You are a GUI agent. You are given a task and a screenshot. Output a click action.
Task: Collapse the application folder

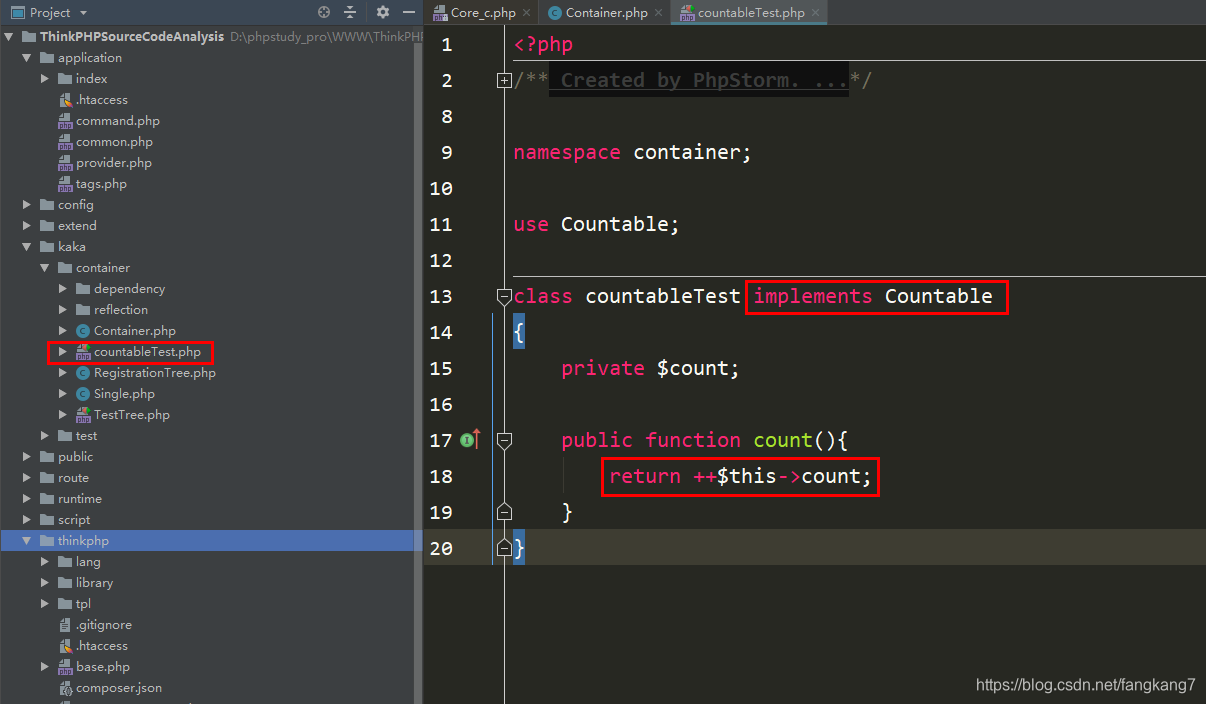point(27,58)
